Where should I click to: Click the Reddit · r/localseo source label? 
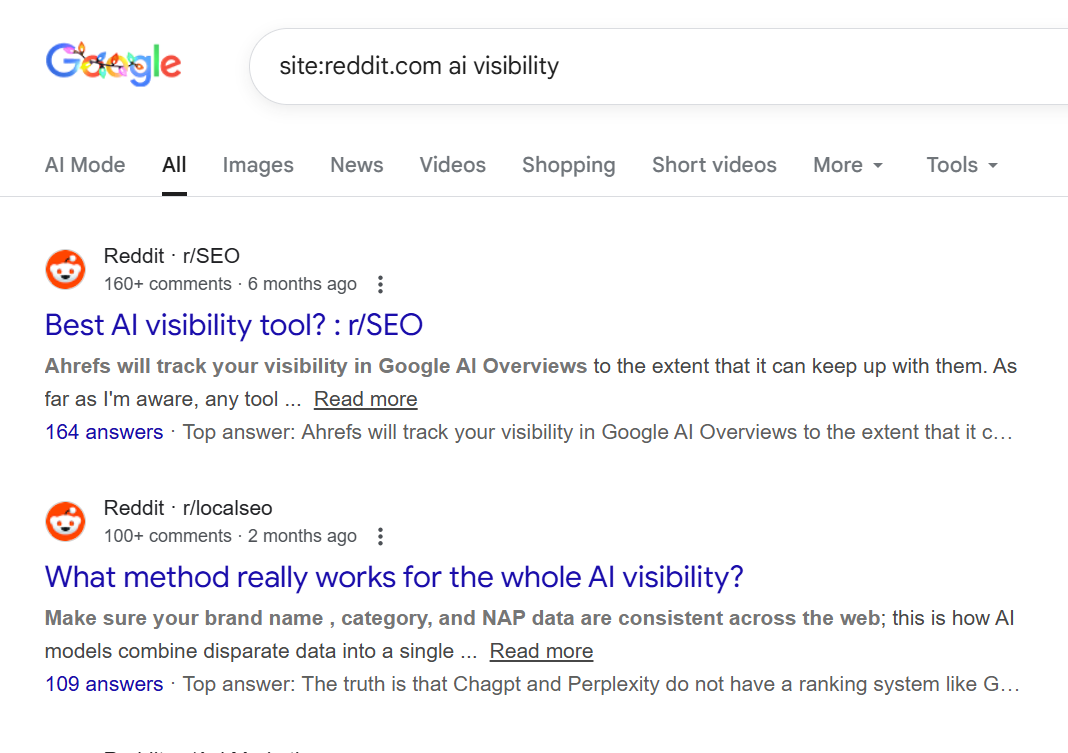pos(187,507)
